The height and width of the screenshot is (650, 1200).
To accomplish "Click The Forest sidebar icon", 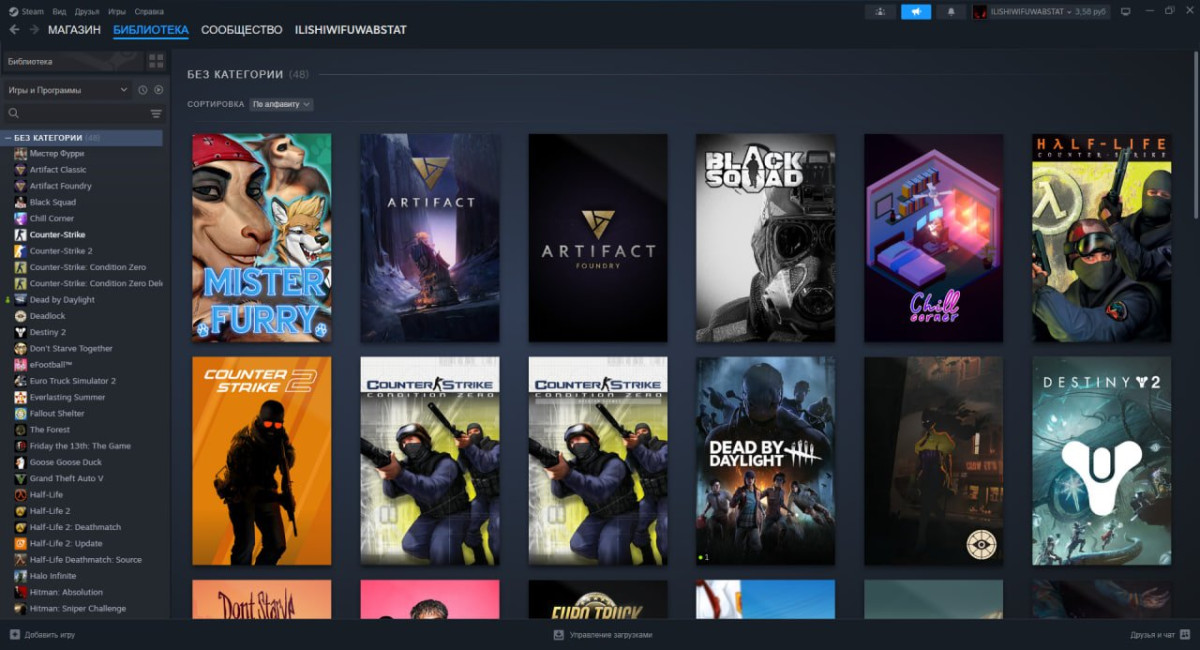I will pyautogui.click(x=20, y=430).
